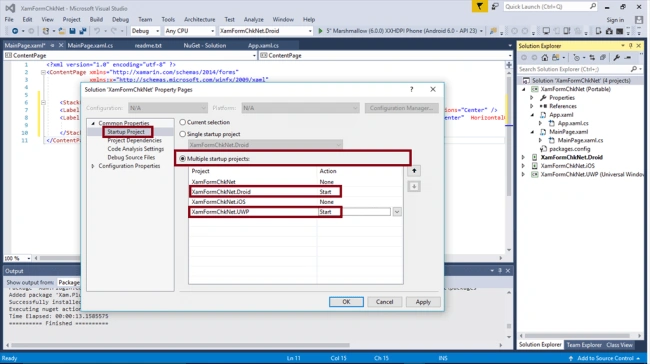This screenshot has height=364, width=650.
Task: Click the Home icon in Solution Explorer
Action: [x=545, y=58]
